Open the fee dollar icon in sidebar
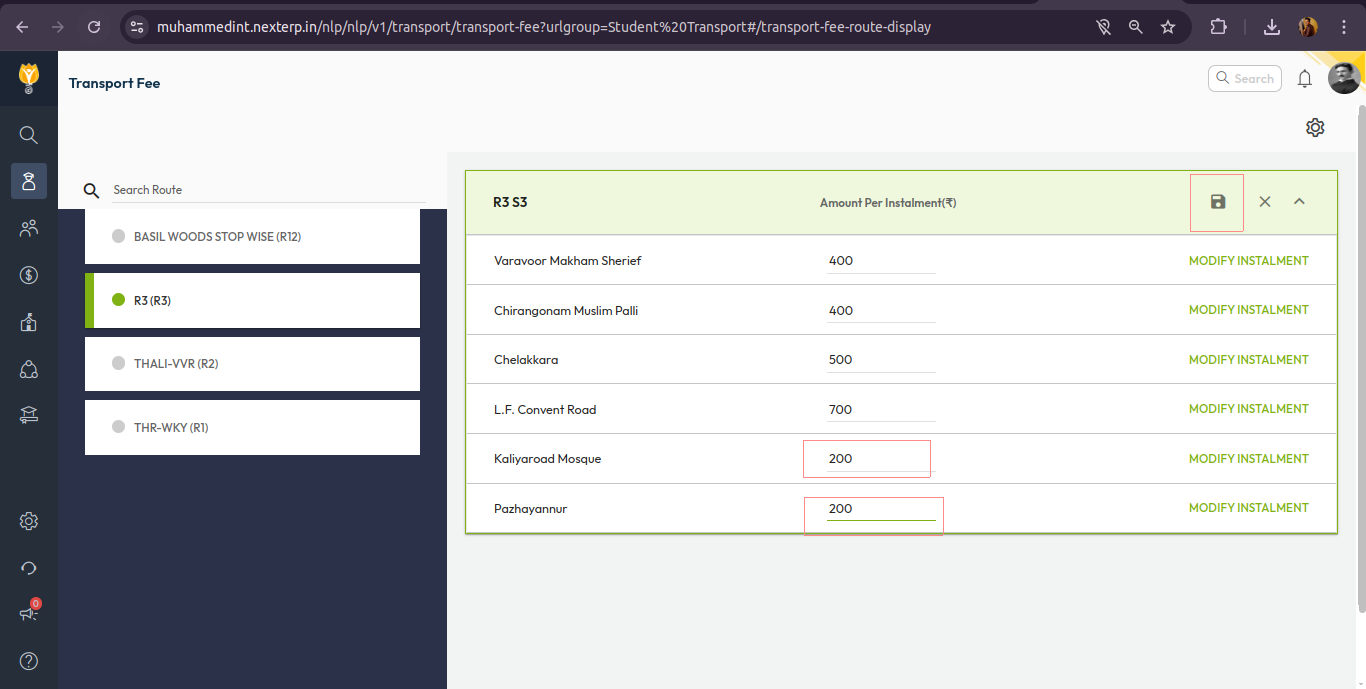 click(x=29, y=275)
